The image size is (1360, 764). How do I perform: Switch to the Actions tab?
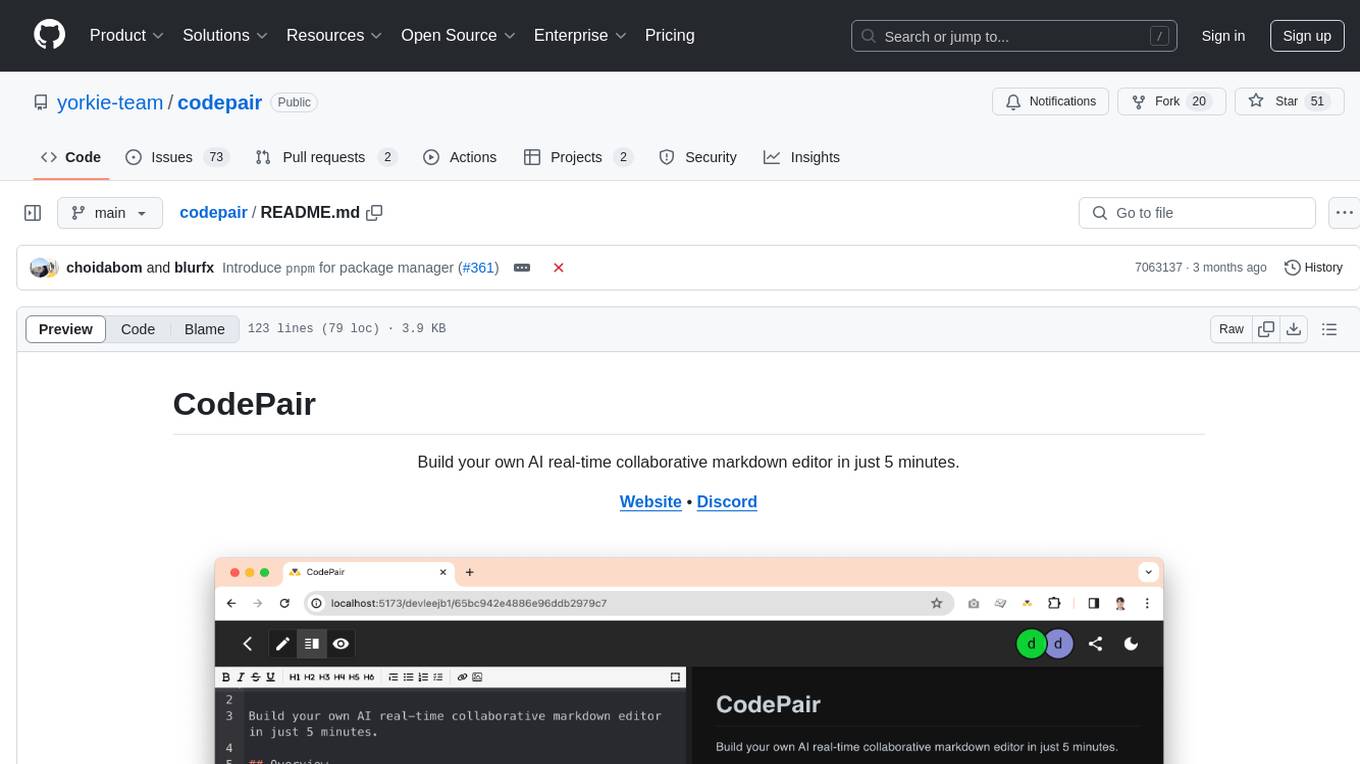[460, 157]
